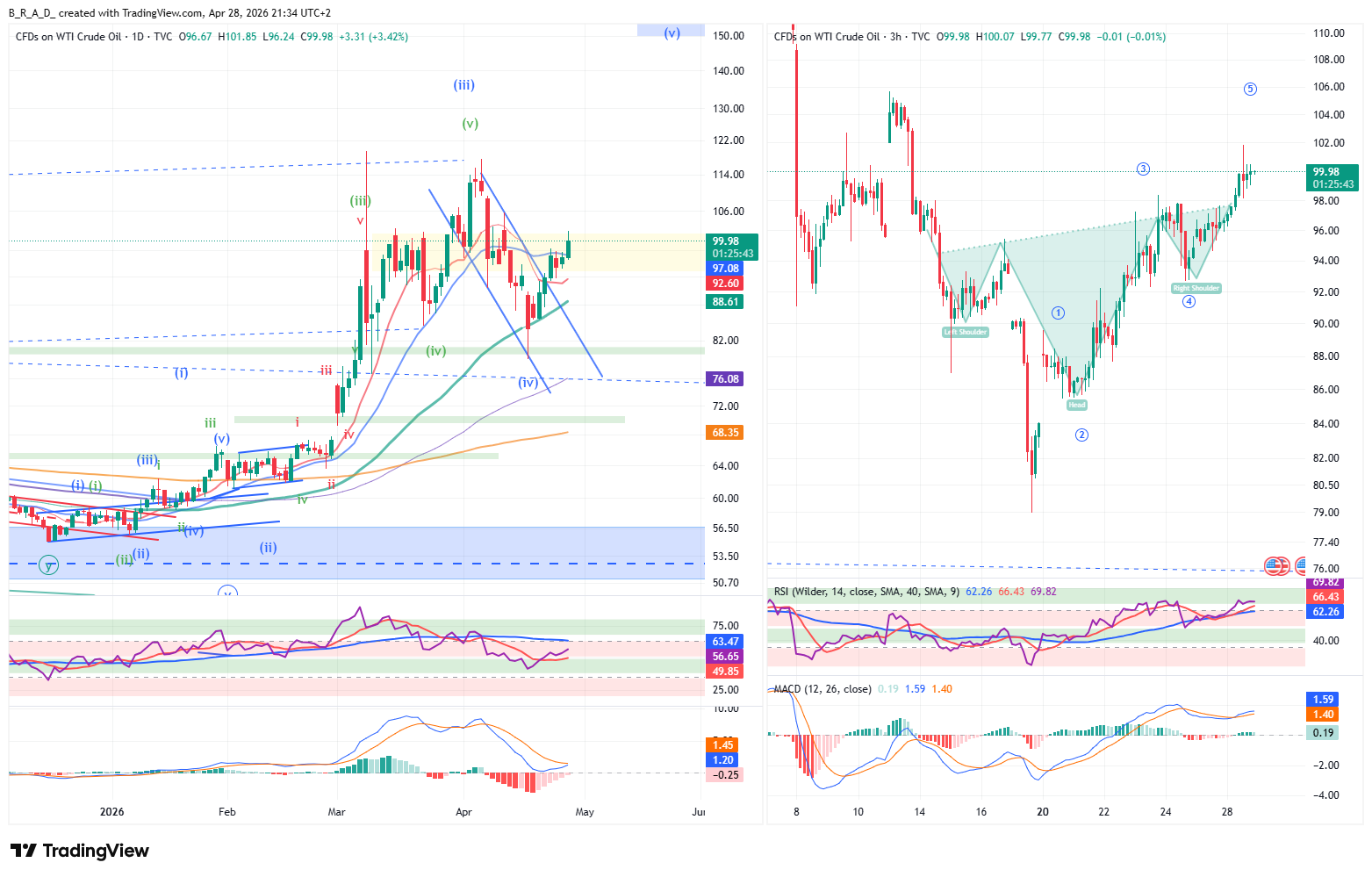This screenshot has width=1372, height=877.
Task: Click the circled 1 wave marker
Action: click(1058, 313)
